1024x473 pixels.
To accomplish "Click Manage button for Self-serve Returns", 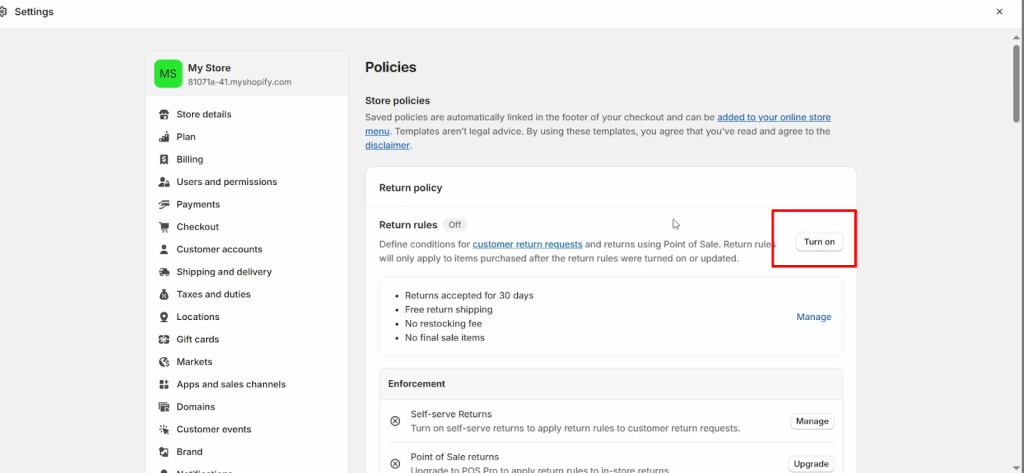I will point(811,421).
